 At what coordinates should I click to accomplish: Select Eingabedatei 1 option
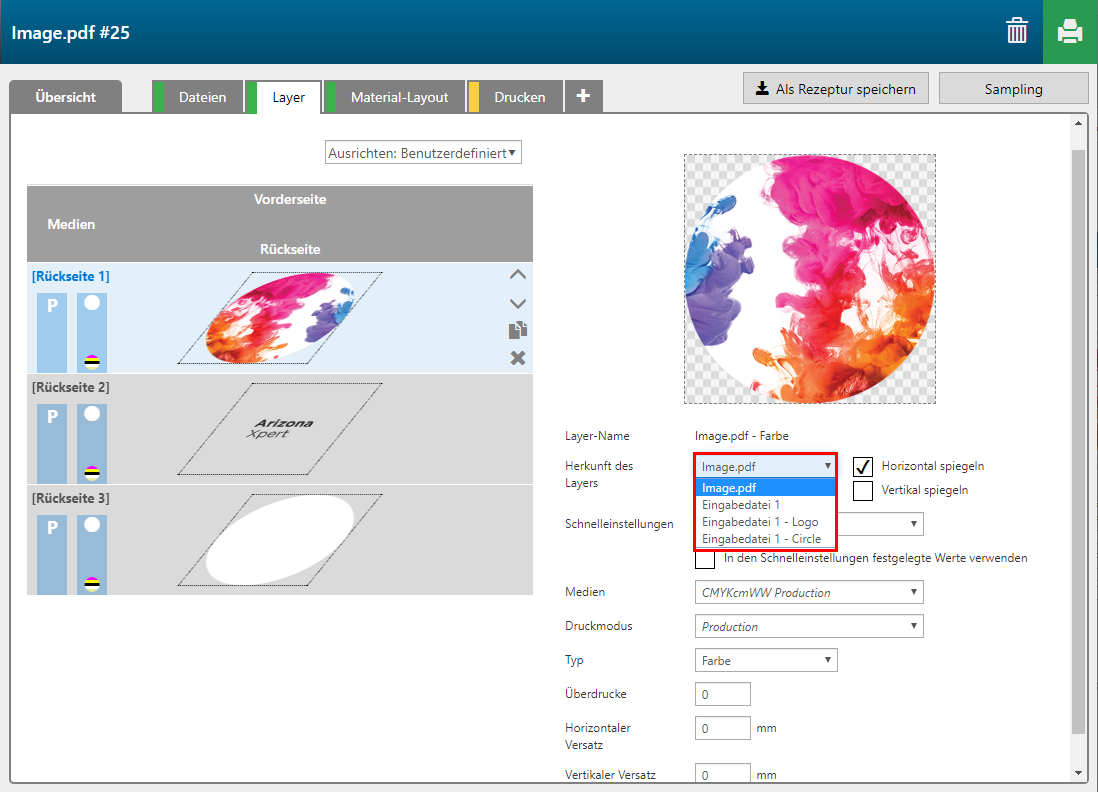(765, 505)
